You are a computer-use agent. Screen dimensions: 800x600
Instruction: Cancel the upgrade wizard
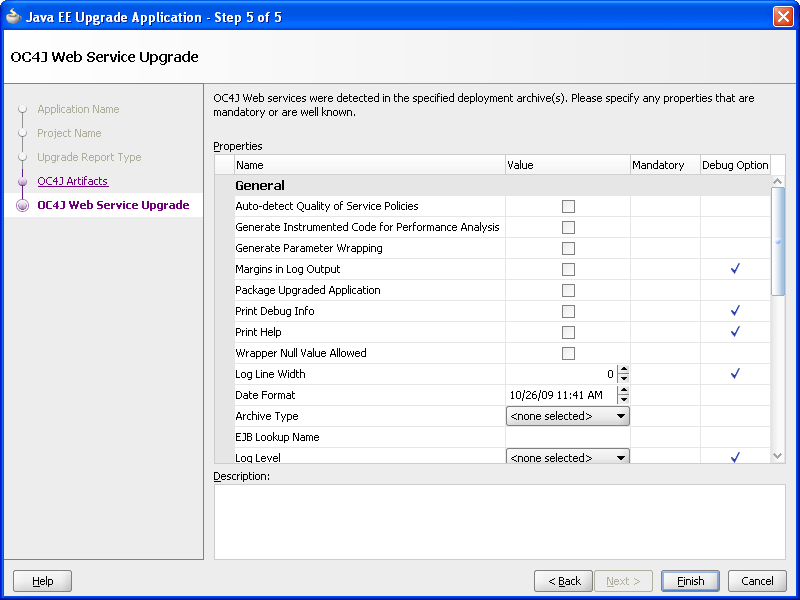[757, 581]
